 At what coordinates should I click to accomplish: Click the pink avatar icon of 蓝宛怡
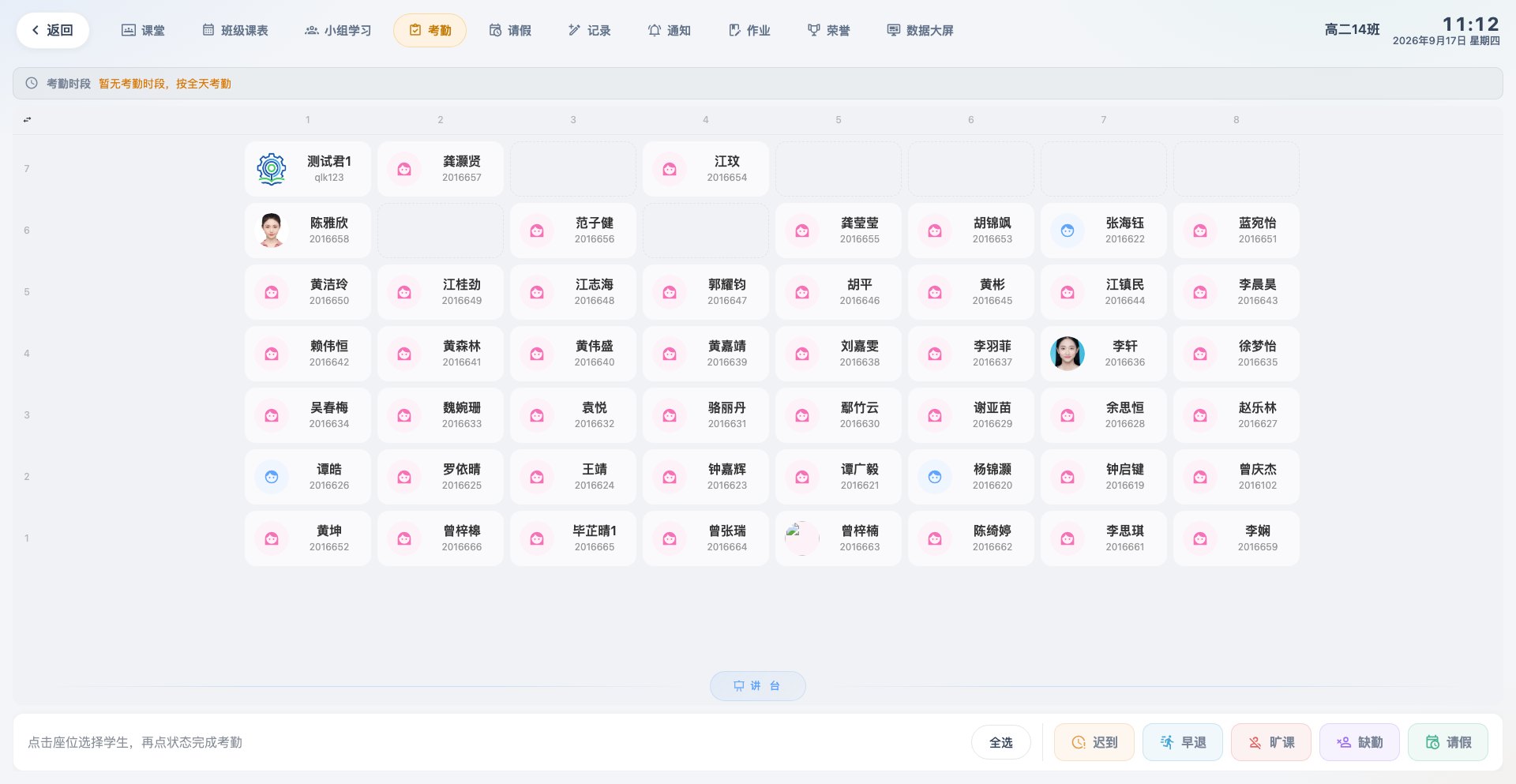[x=1200, y=231]
